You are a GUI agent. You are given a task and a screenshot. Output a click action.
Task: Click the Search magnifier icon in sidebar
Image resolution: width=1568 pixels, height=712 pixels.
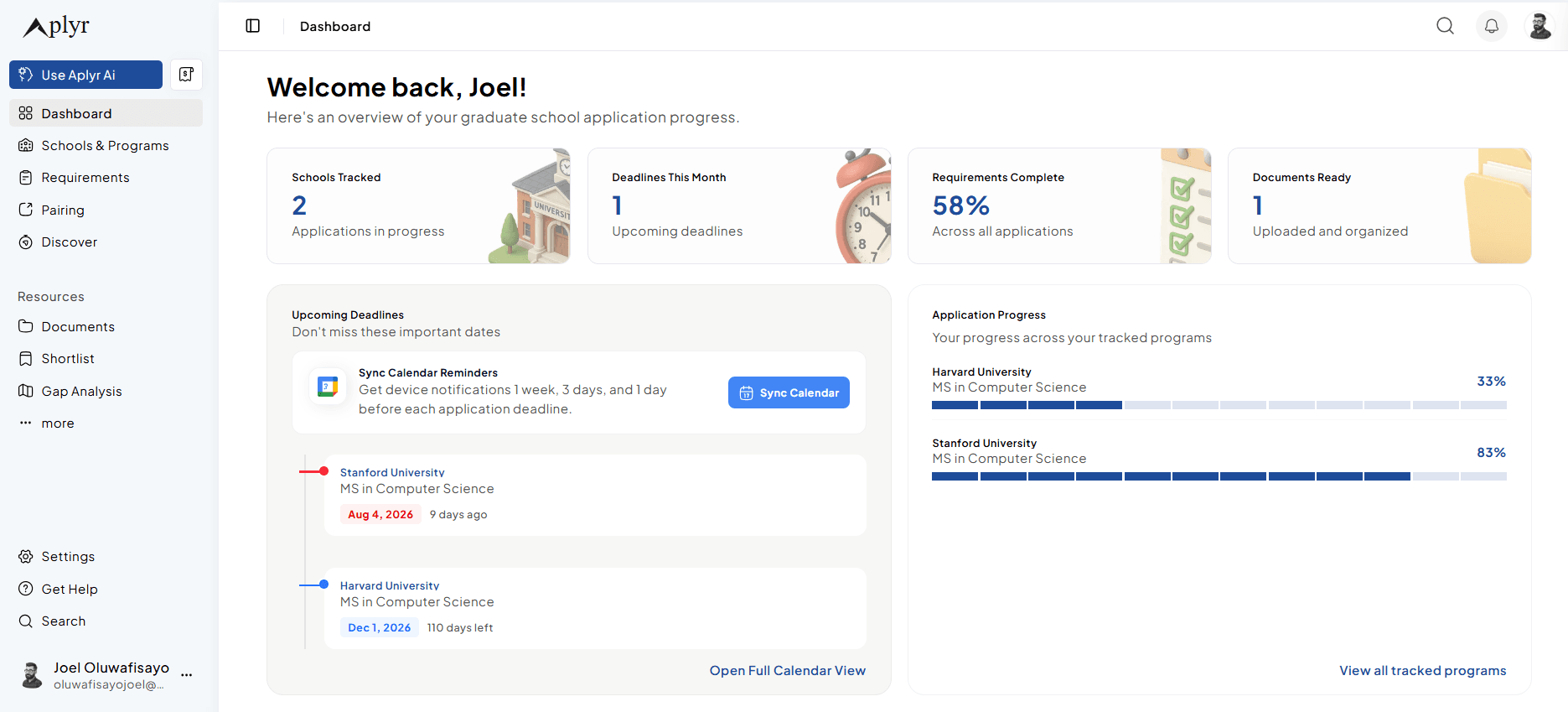(26, 621)
